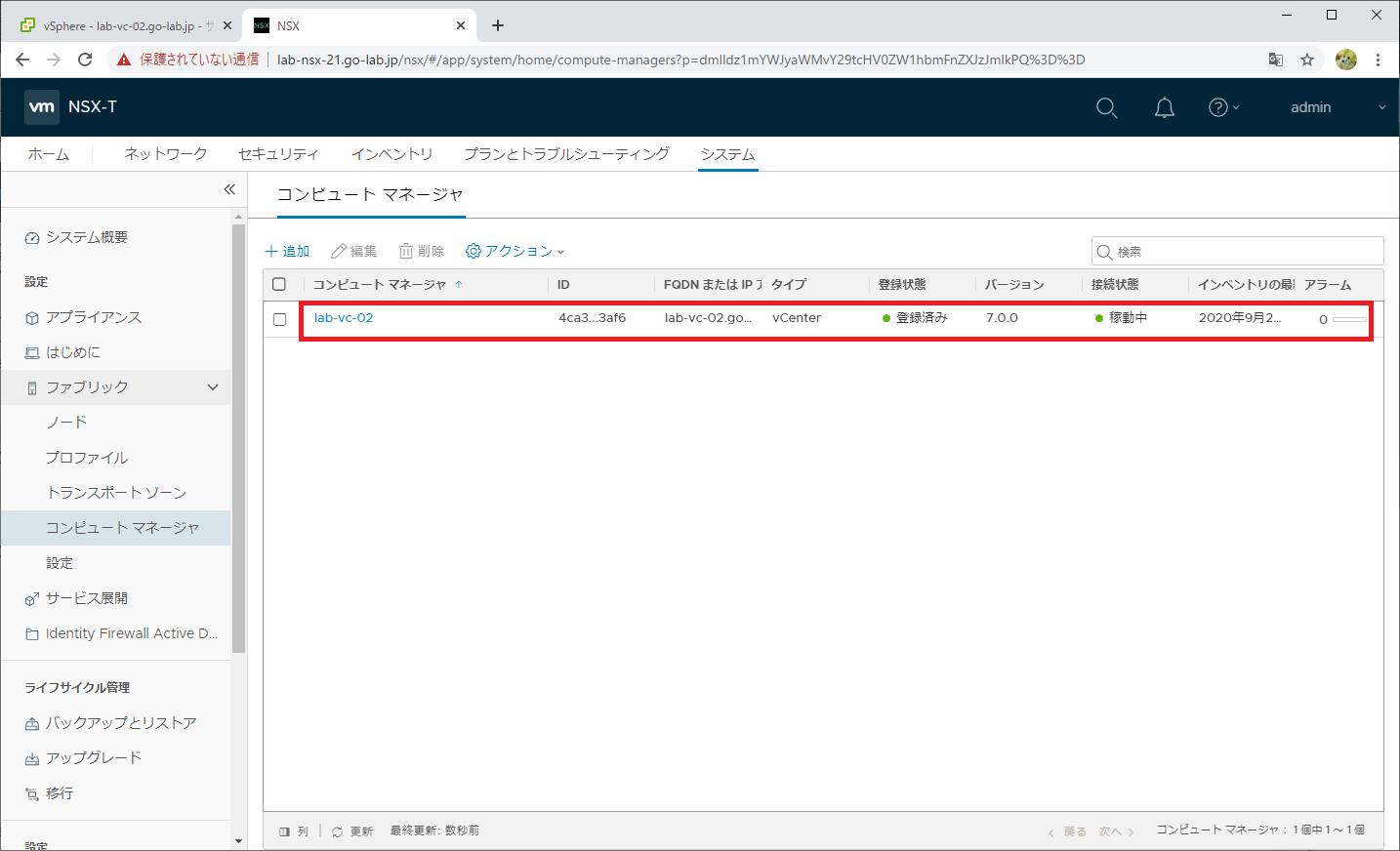Click the 削除 trash button

422,251
